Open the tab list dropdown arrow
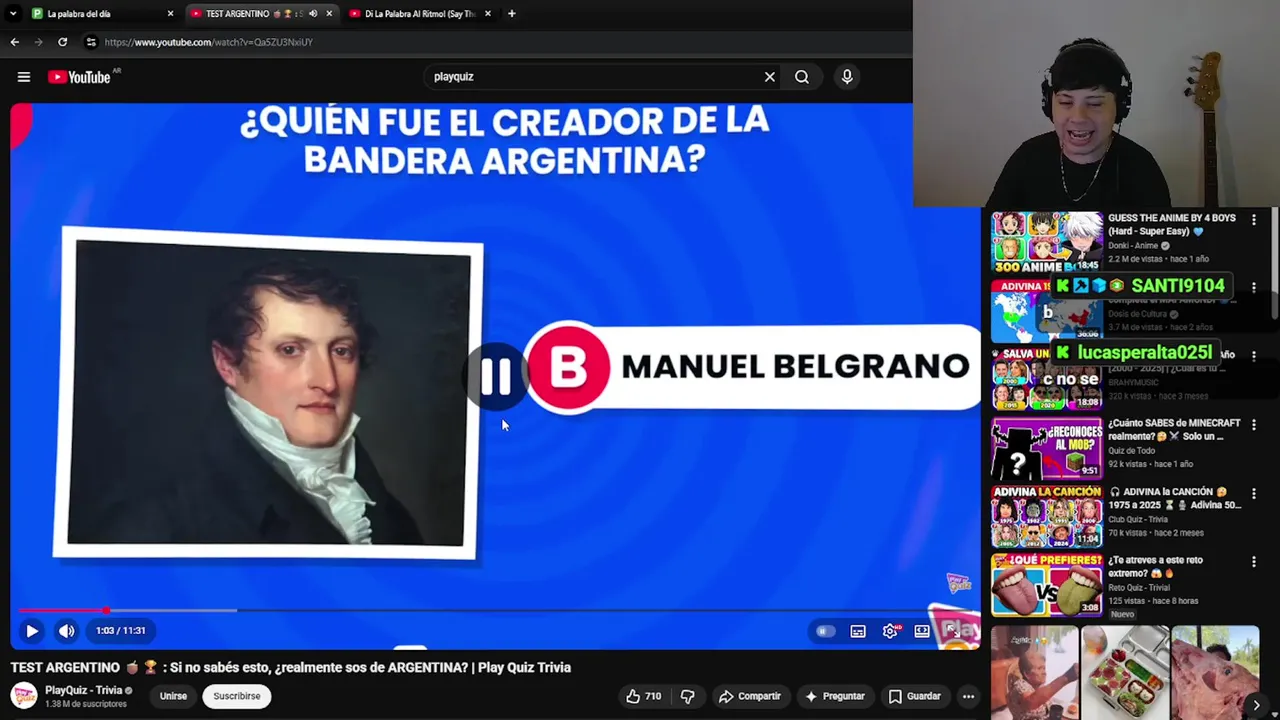The image size is (1280, 720). (13, 14)
